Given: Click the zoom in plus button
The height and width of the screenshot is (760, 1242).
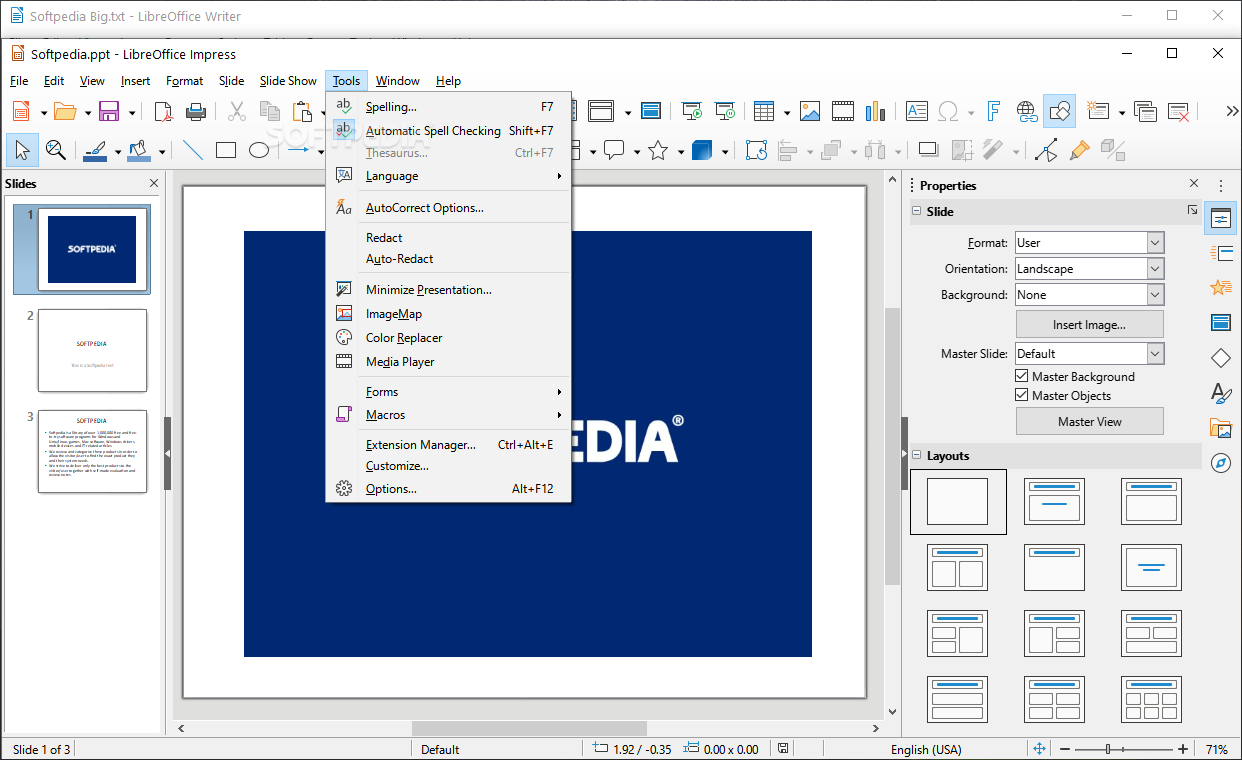Looking at the screenshot, I should [x=1183, y=749].
